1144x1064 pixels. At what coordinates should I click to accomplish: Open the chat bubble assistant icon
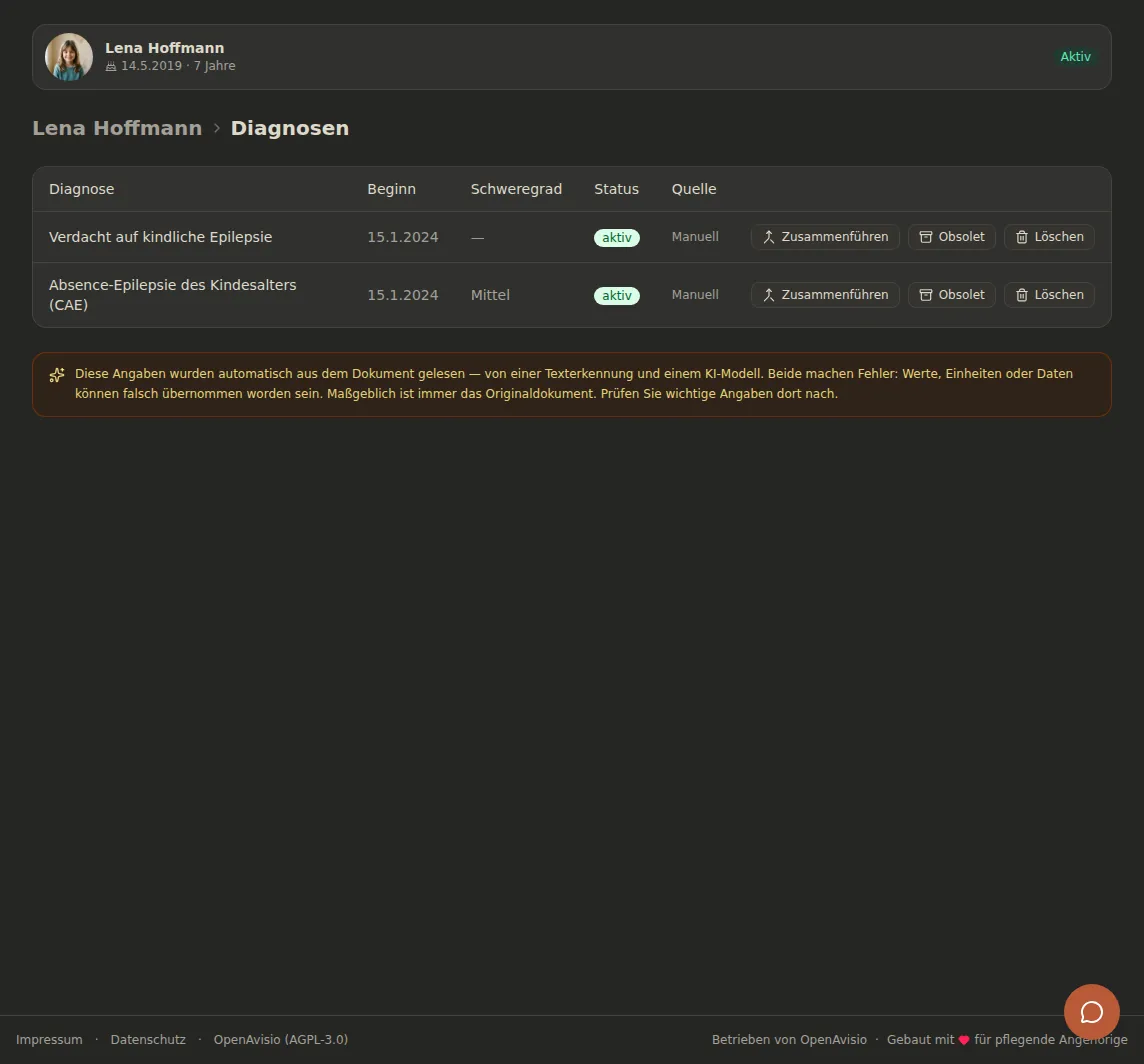tap(1091, 1012)
